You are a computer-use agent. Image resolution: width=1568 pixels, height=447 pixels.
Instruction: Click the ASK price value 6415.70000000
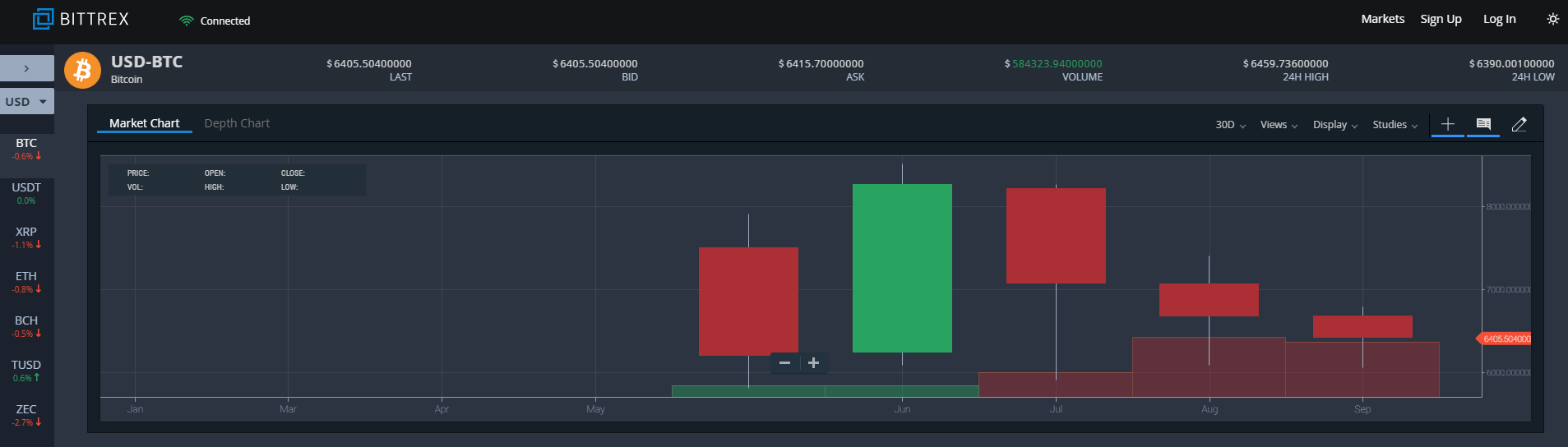pyautogui.click(x=821, y=63)
